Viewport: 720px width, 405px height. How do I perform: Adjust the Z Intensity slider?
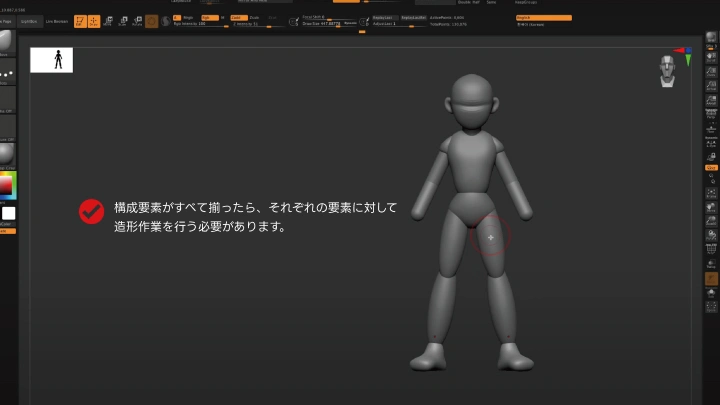click(x=257, y=24)
